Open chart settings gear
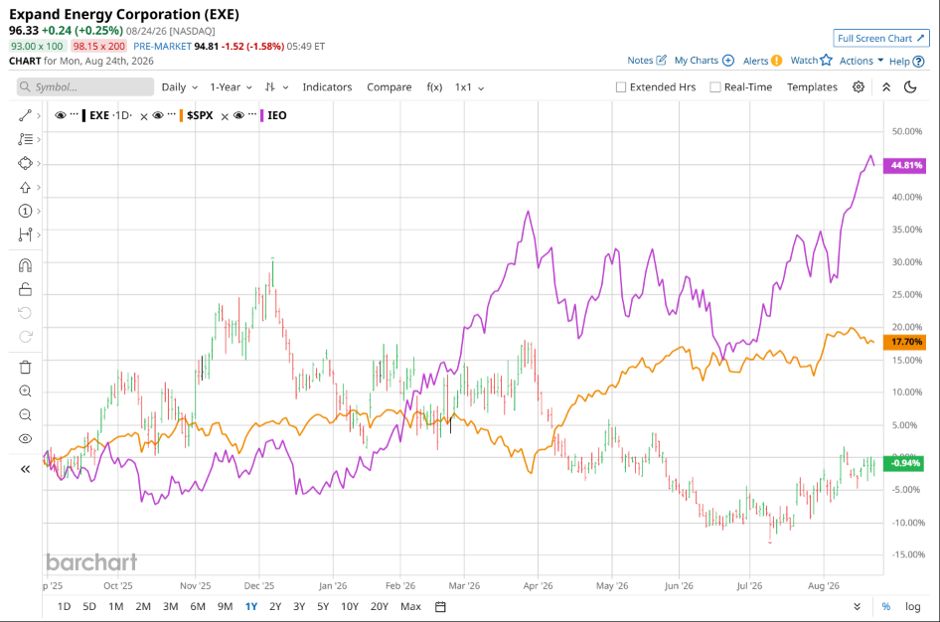This screenshot has height=622, width=940. point(858,87)
